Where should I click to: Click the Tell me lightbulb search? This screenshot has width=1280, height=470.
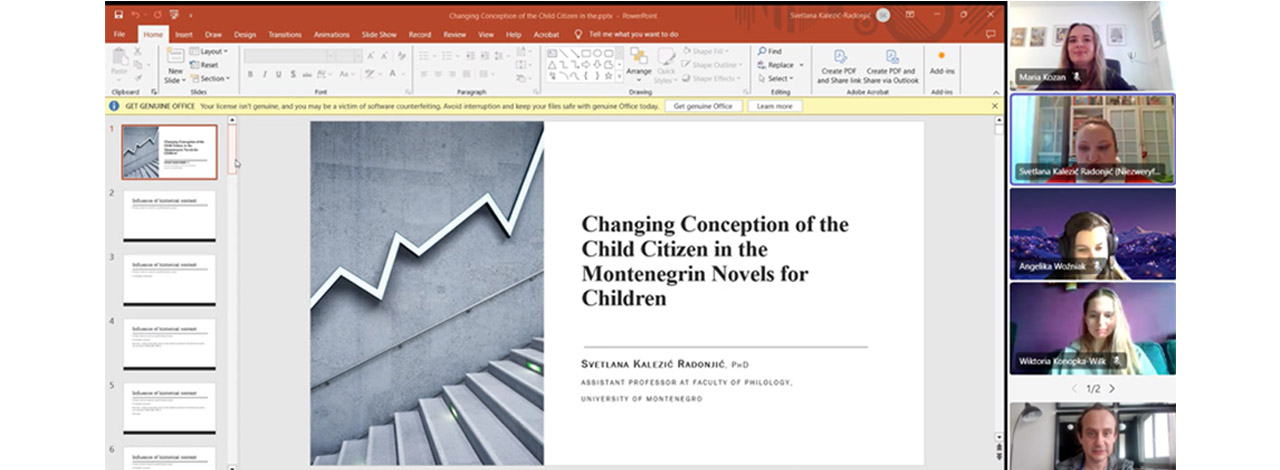click(578, 34)
